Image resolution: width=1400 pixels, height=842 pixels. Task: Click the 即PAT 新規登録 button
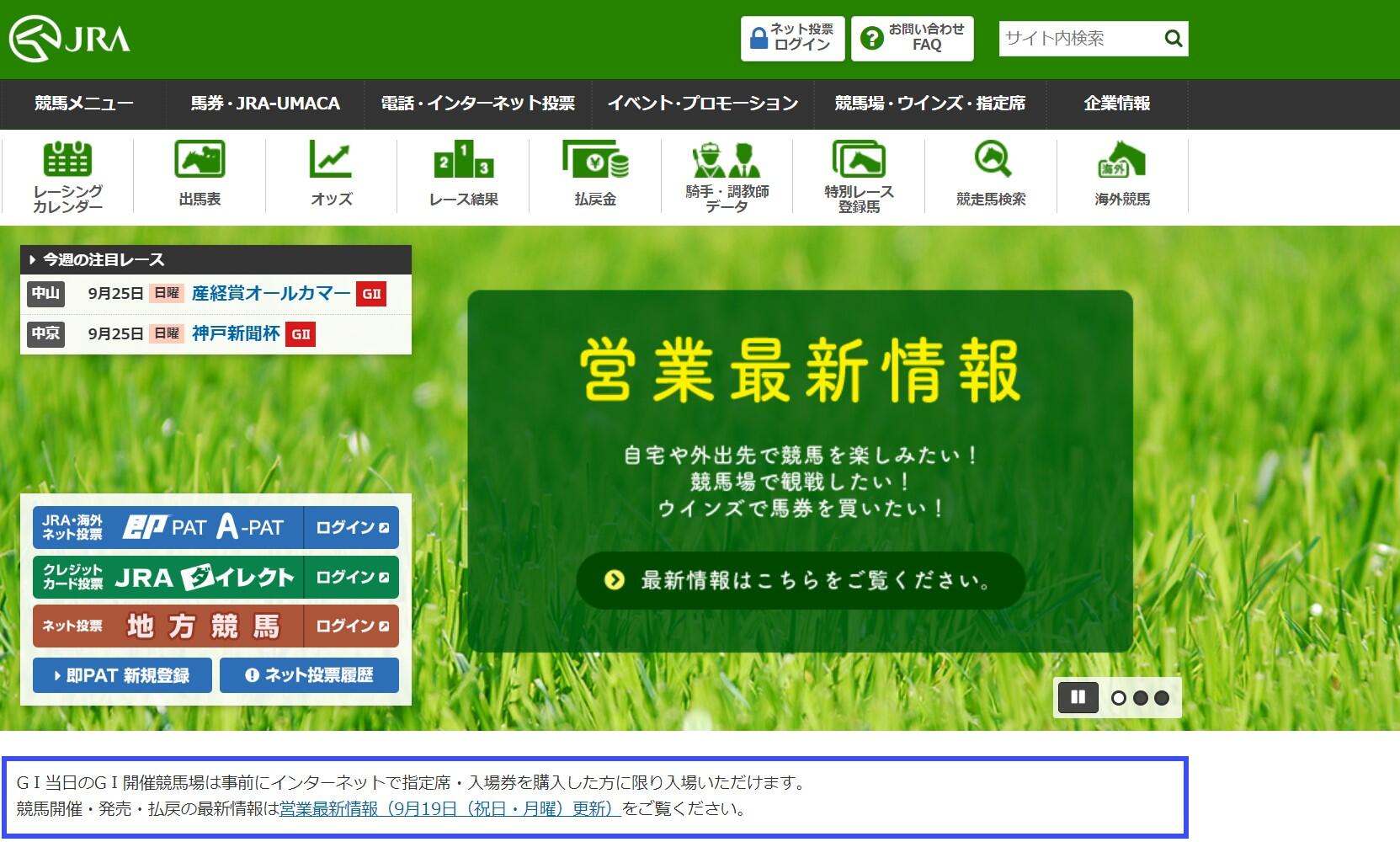point(122,675)
